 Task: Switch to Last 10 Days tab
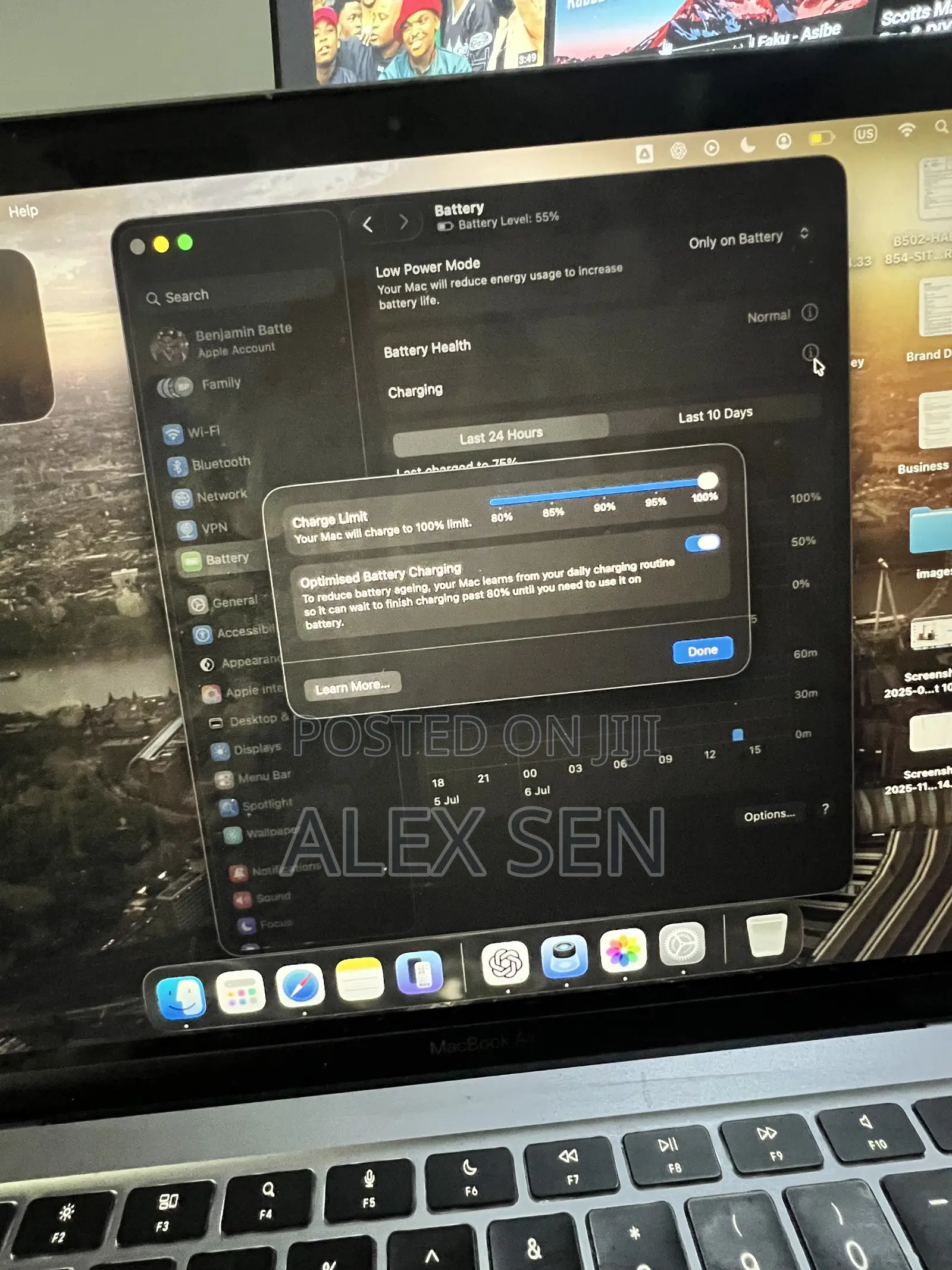(716, 414)
